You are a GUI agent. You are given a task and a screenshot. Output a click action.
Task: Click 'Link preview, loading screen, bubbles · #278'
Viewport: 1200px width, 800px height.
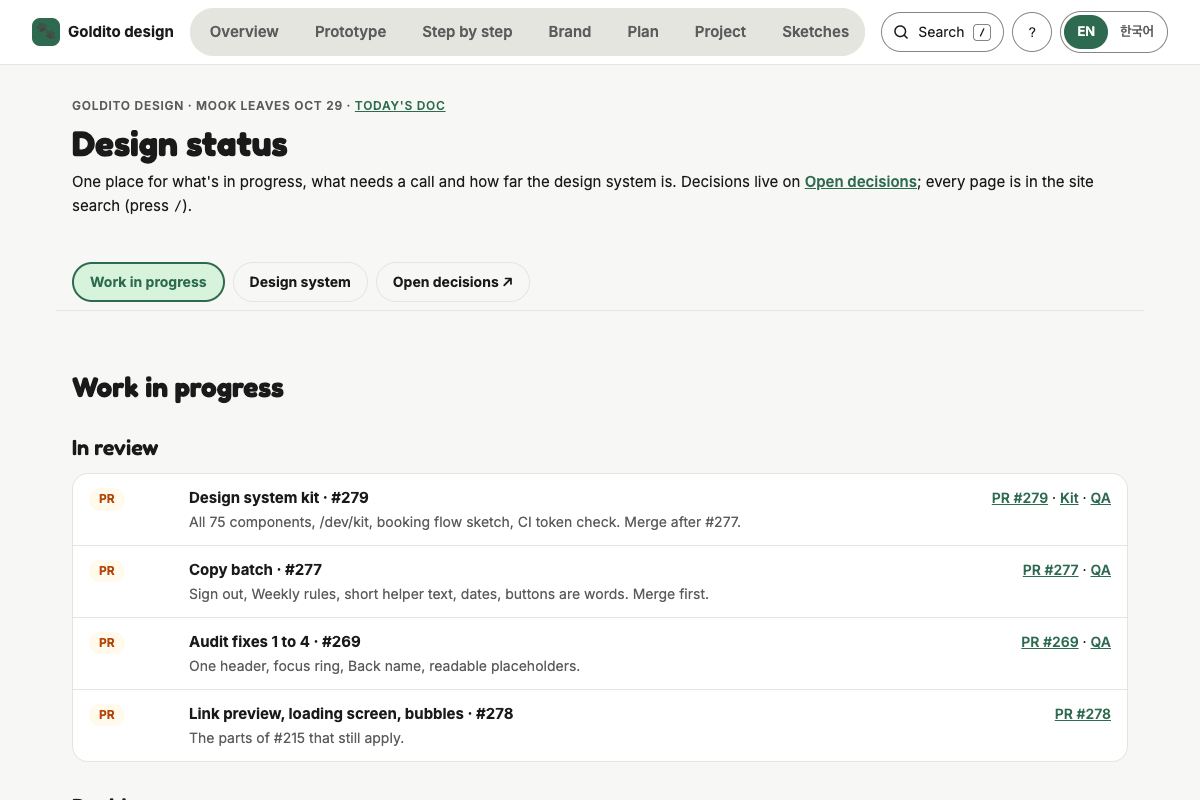(351, 714)
